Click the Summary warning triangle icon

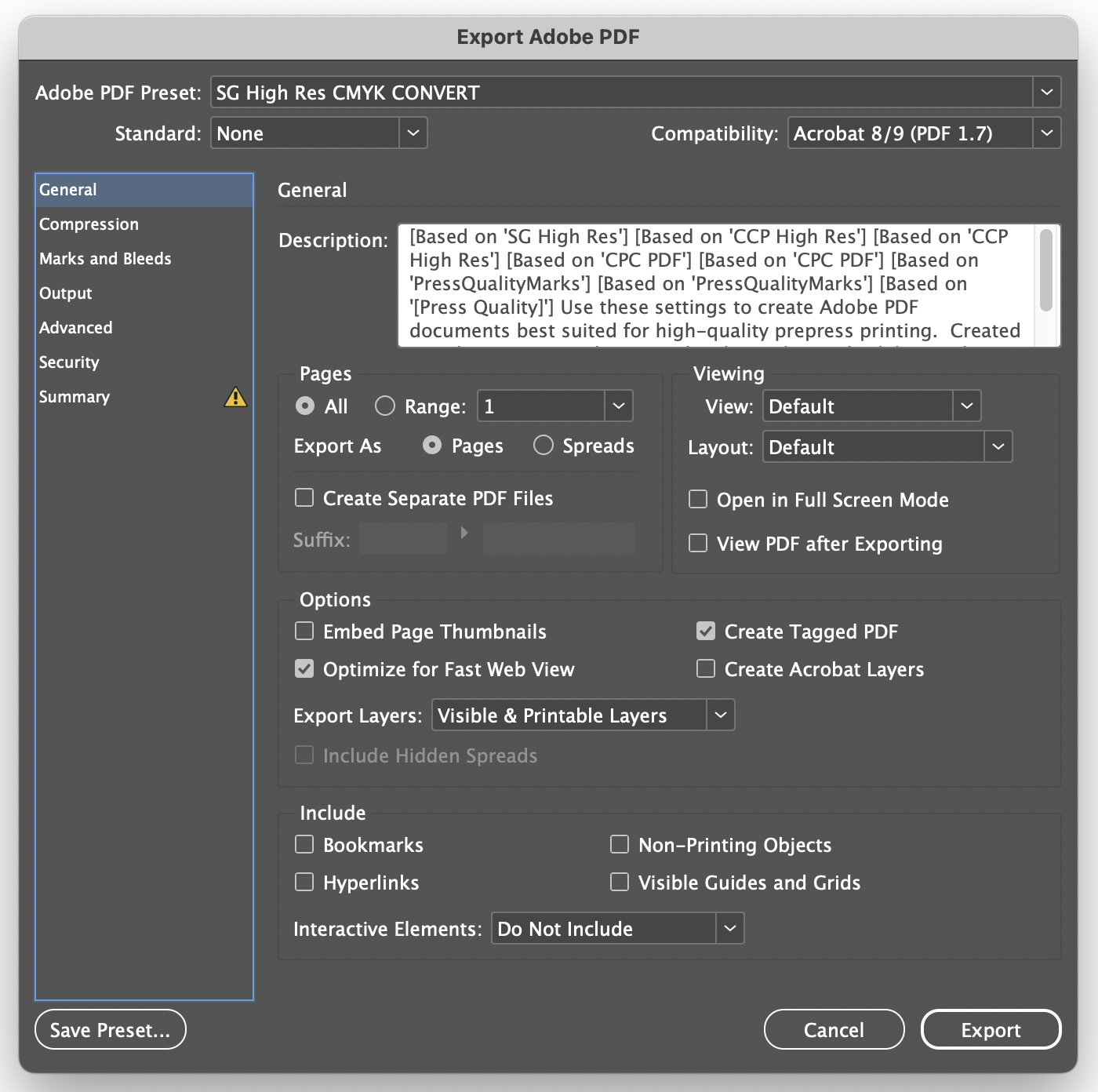(235, 397)
